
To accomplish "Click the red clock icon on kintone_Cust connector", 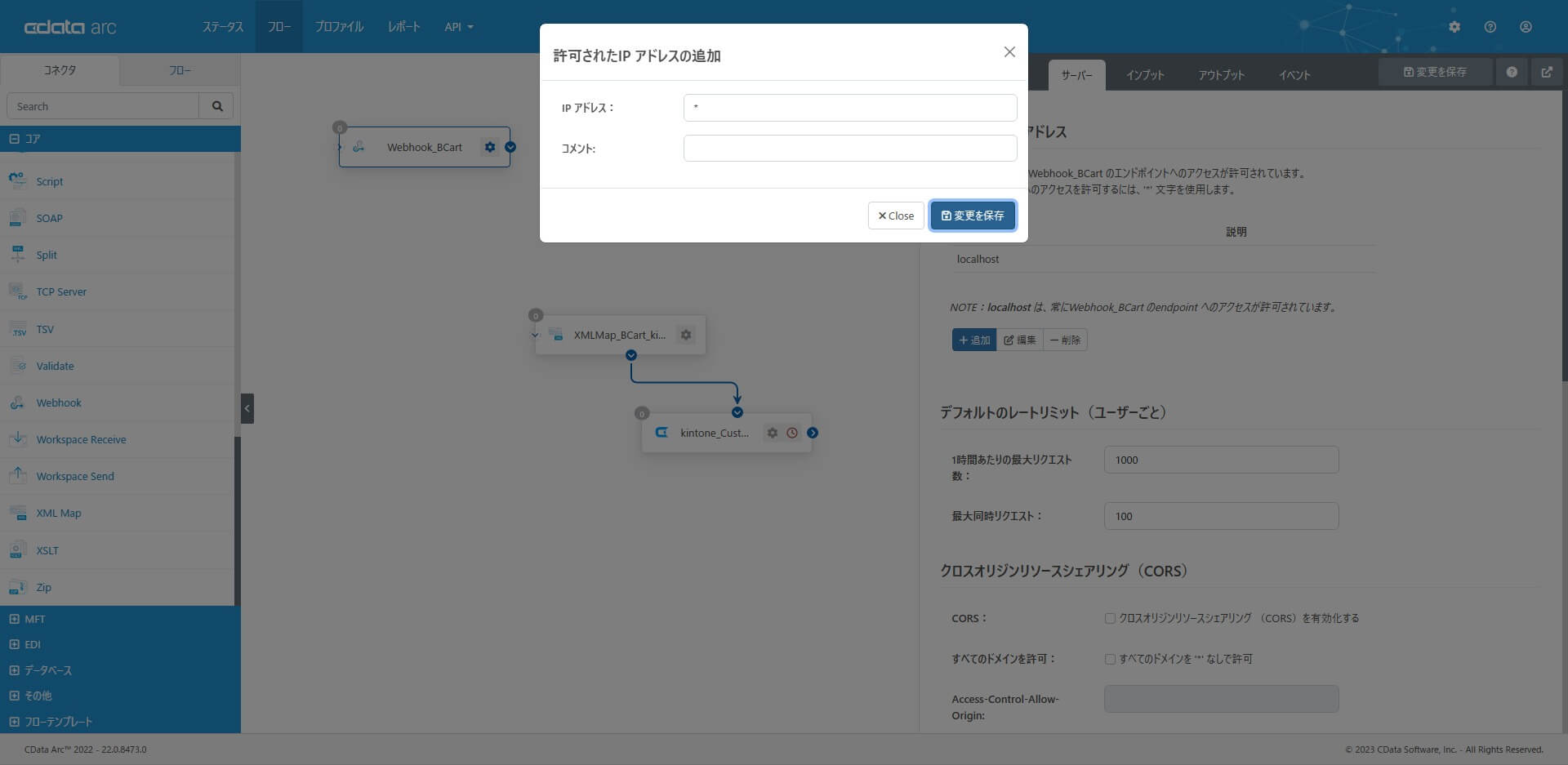I will click(792, 433).
